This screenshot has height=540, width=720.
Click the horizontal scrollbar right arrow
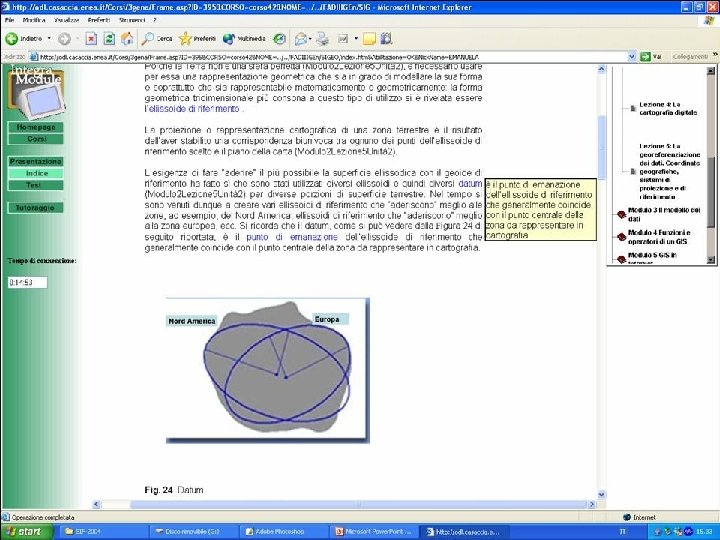592,504
